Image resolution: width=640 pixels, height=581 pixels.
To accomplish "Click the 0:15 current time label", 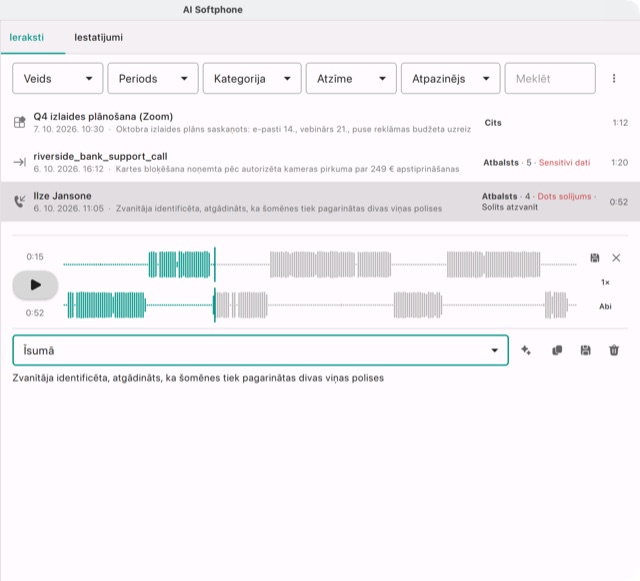I will tap(35, 257).
